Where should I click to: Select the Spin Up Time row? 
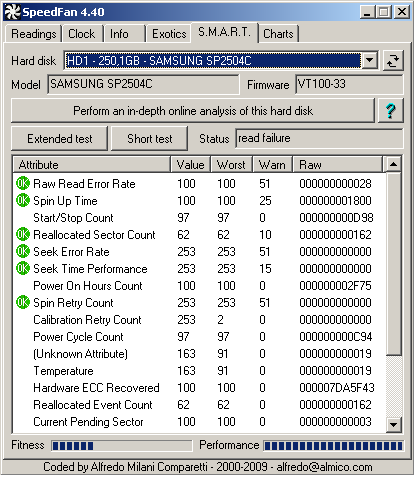click(199, 201)
